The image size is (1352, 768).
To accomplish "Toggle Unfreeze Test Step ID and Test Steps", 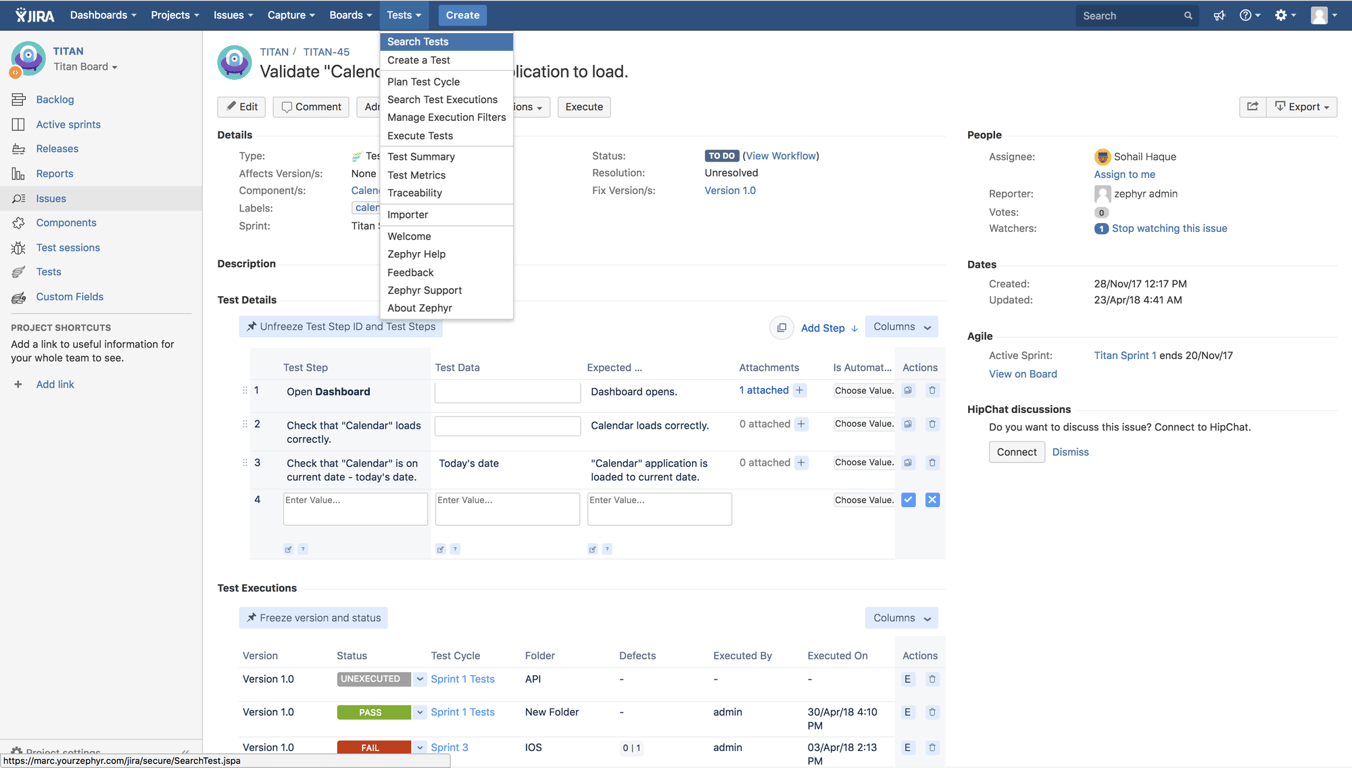I will coord(342,327).
